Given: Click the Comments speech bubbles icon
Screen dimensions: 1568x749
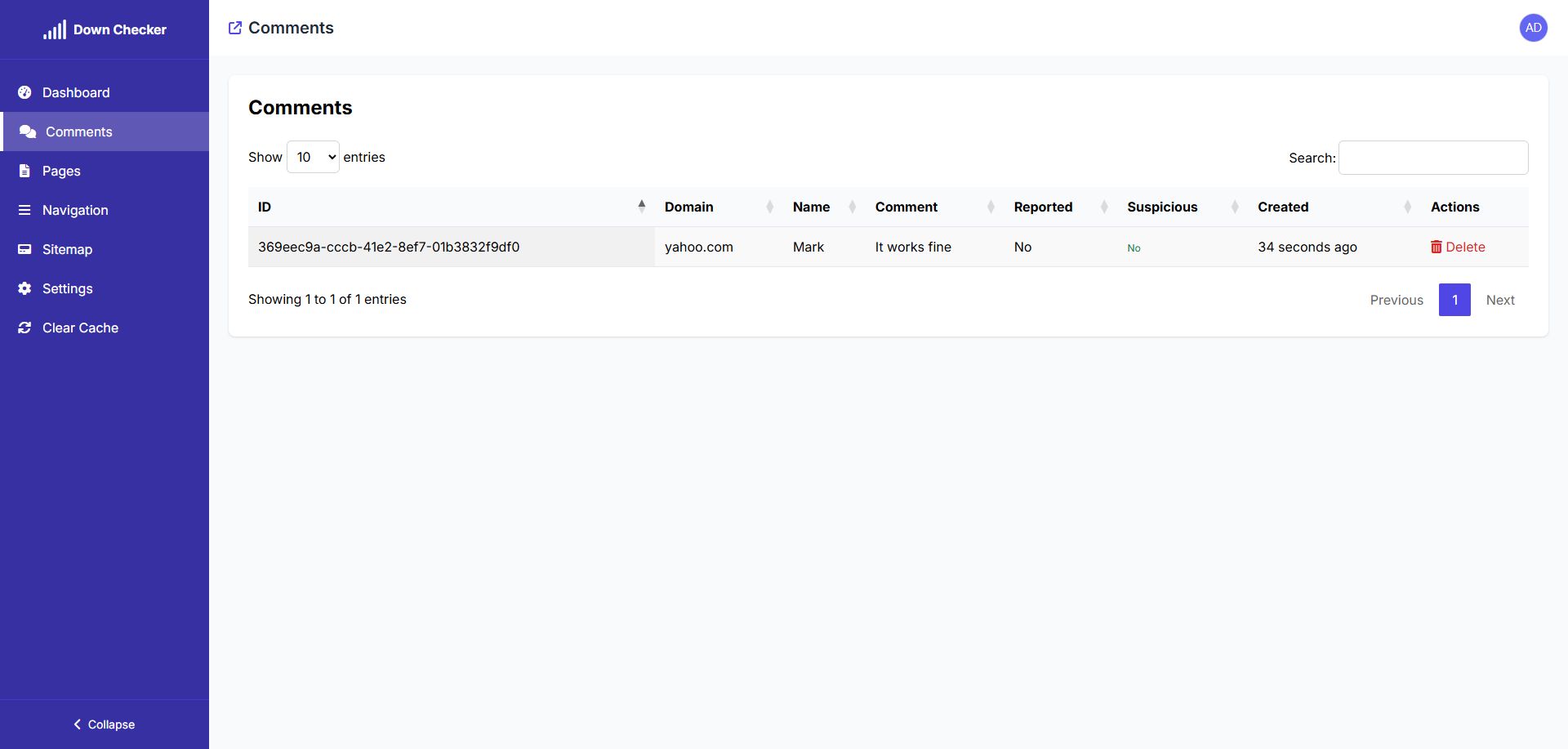Looking at the screenshot, I should (28, 132).
